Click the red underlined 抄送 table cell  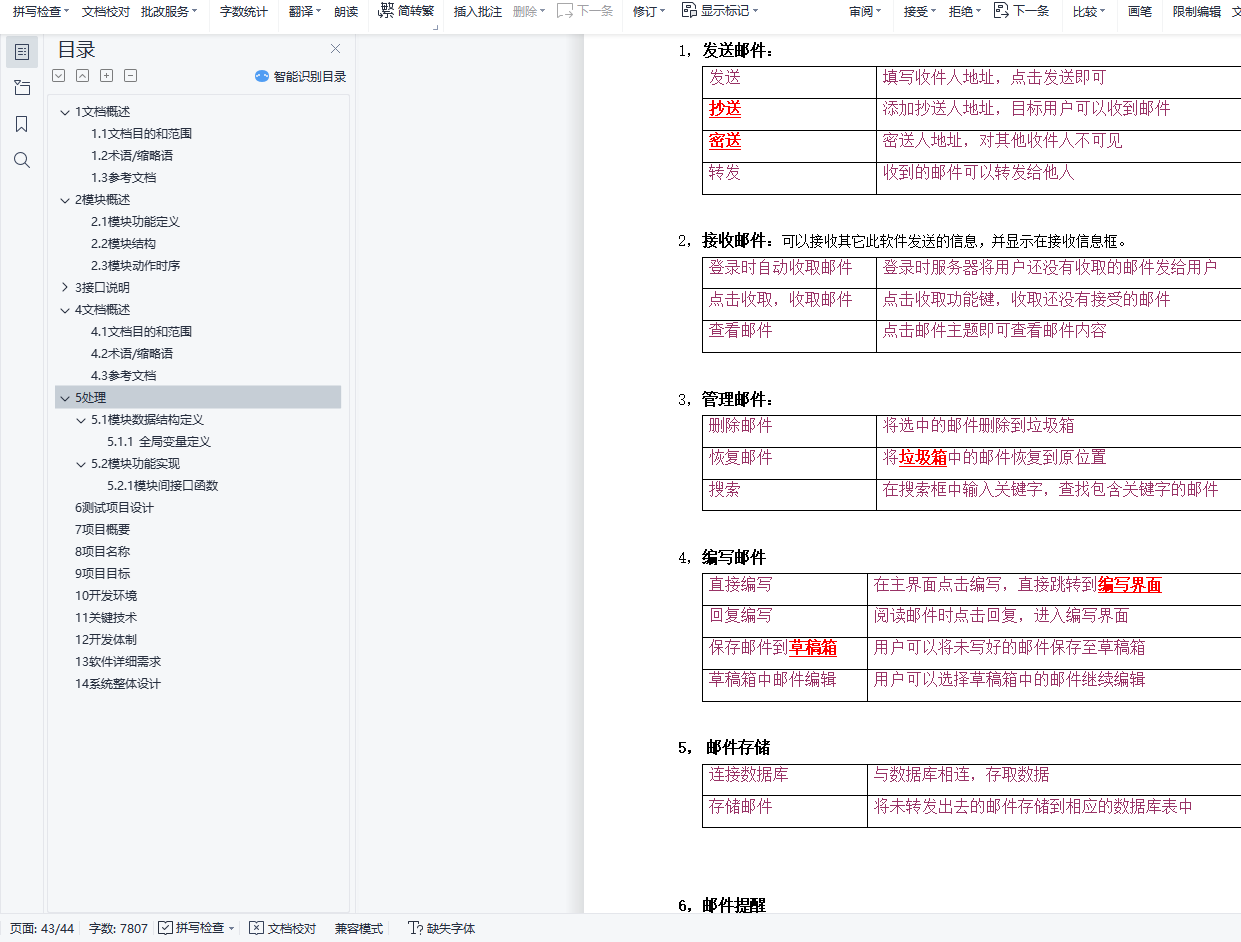coord(725,109)
